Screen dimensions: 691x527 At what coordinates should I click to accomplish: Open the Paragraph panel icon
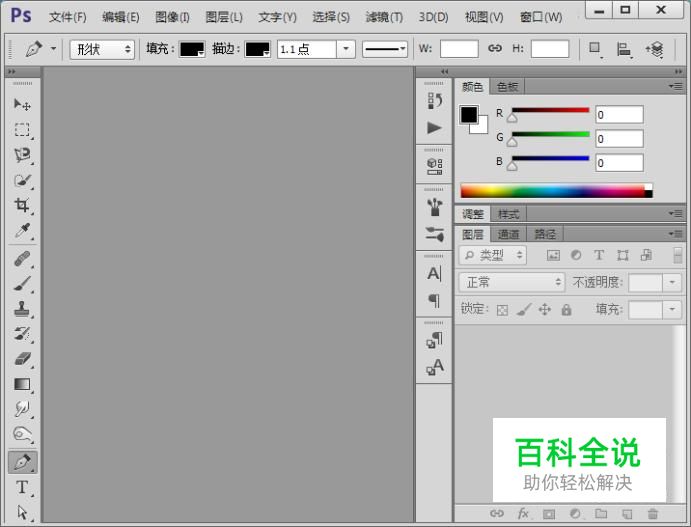(x=435, y=301)
